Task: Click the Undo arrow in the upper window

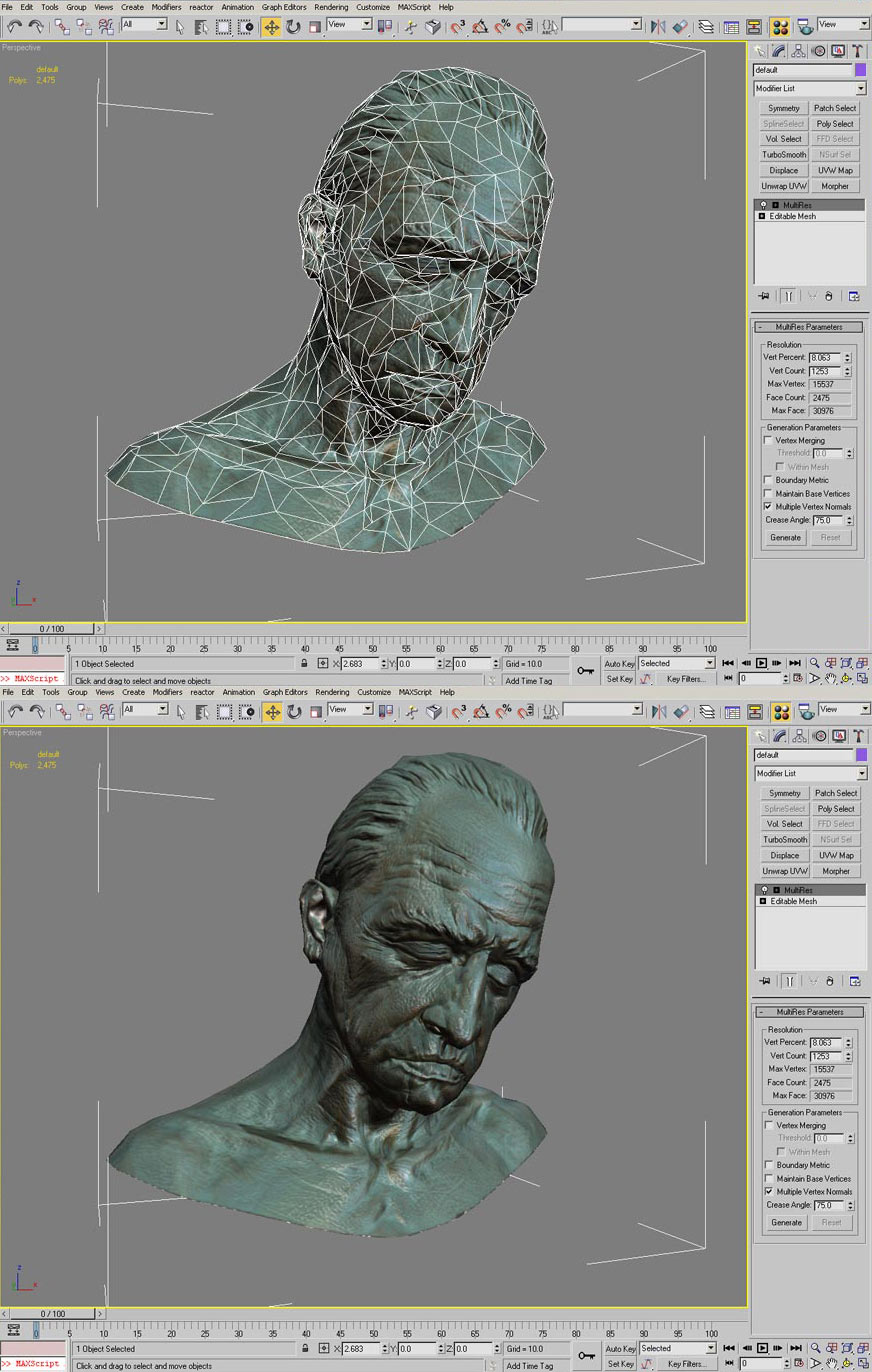Action: 15,27
